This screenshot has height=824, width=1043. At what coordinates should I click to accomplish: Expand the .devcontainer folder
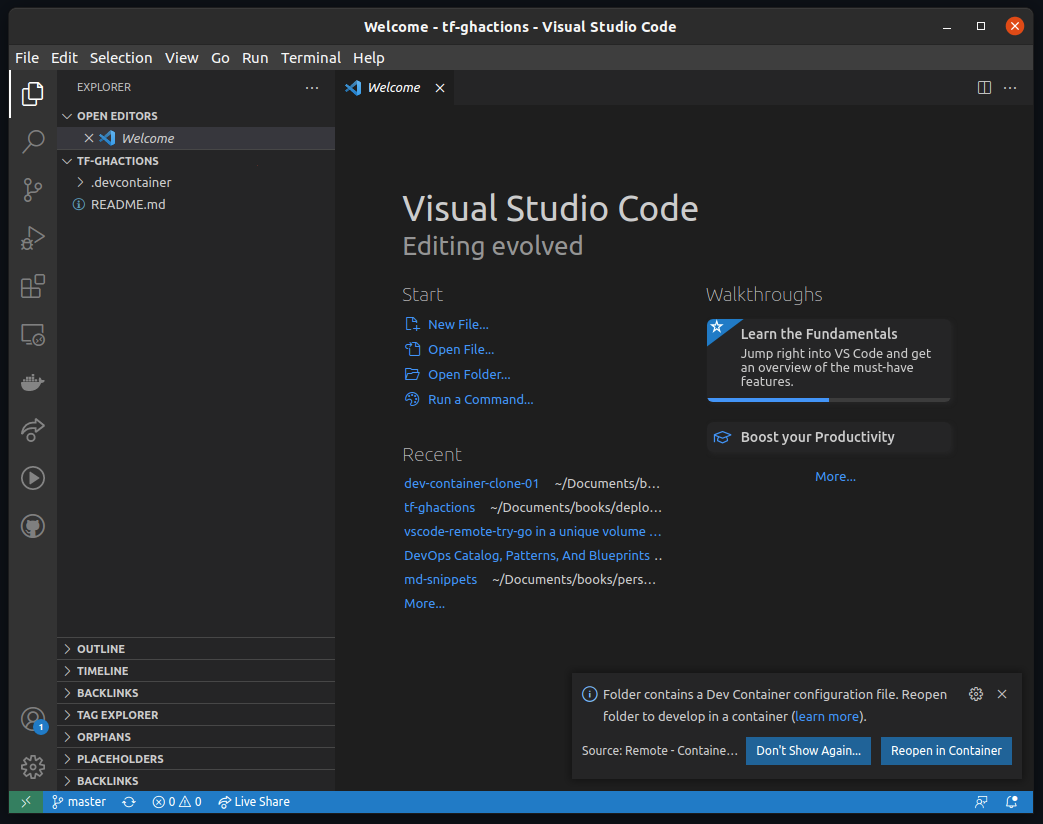click(196, 182)
